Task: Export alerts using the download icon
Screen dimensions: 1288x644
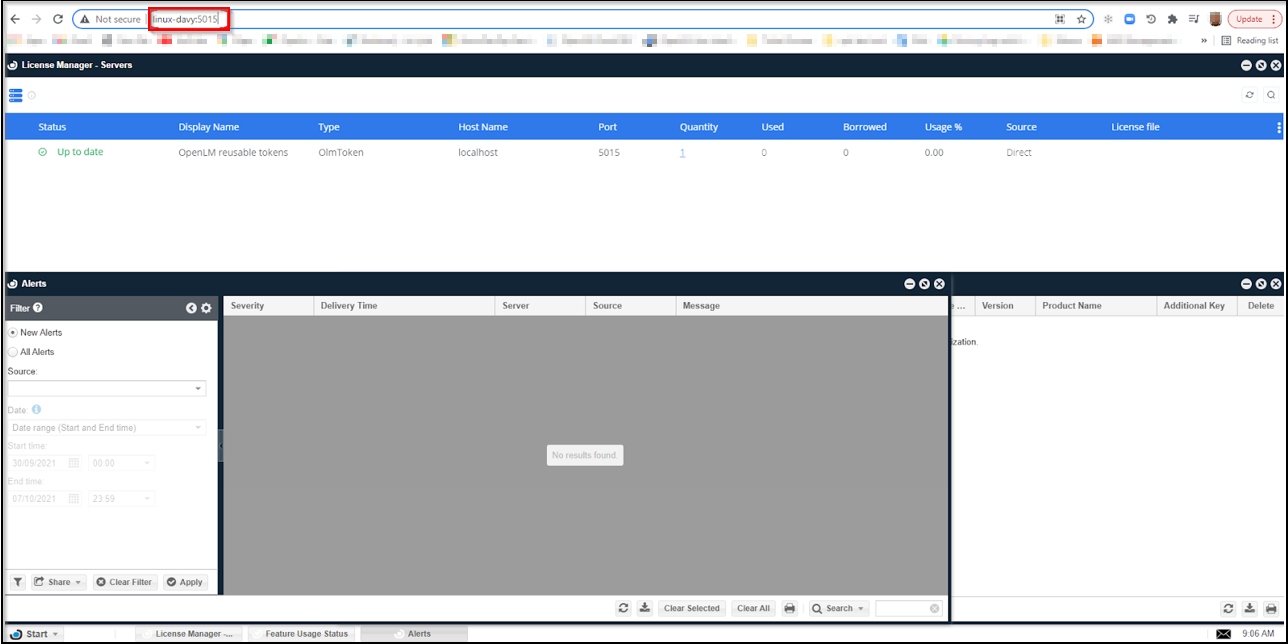Action: click(645, 608)
